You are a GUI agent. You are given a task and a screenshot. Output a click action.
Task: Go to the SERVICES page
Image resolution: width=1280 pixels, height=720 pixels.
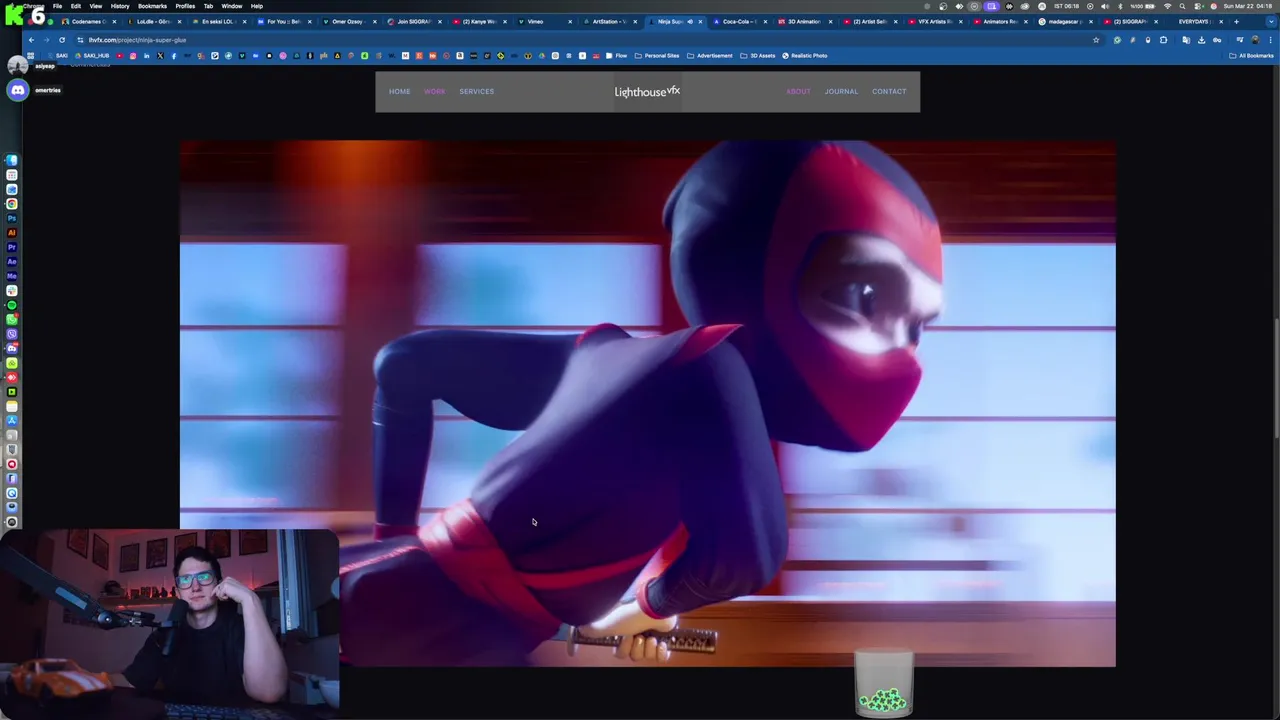[476, 91]
